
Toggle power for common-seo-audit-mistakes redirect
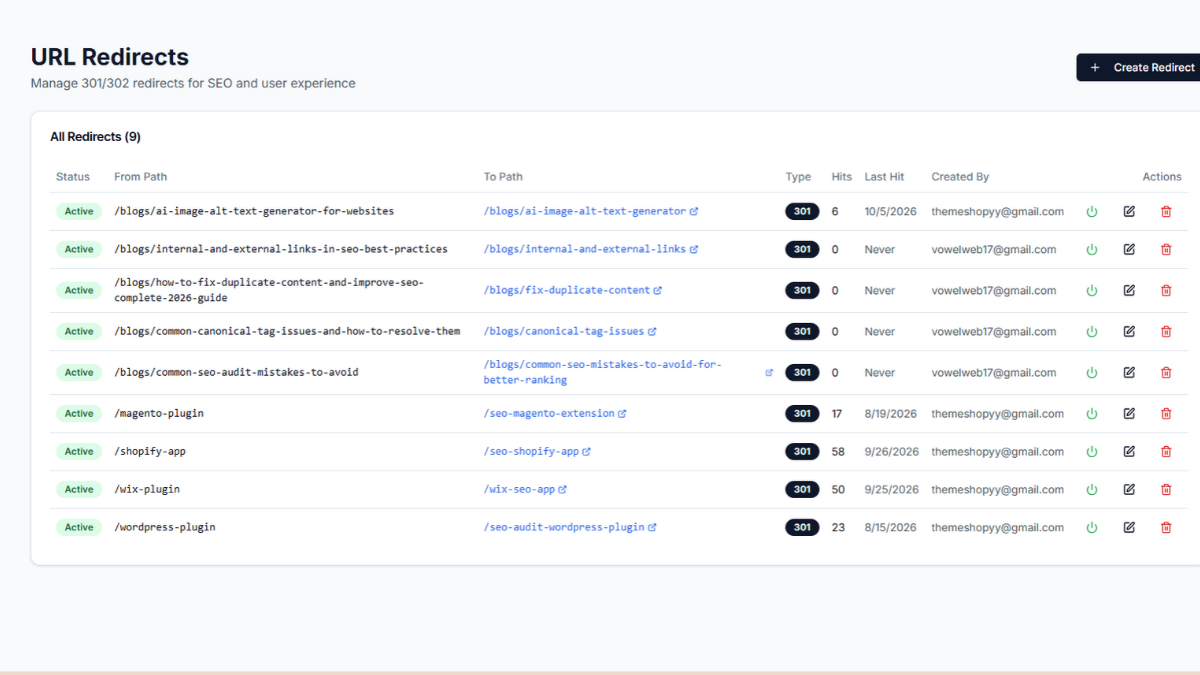[x=1092, y=372]
